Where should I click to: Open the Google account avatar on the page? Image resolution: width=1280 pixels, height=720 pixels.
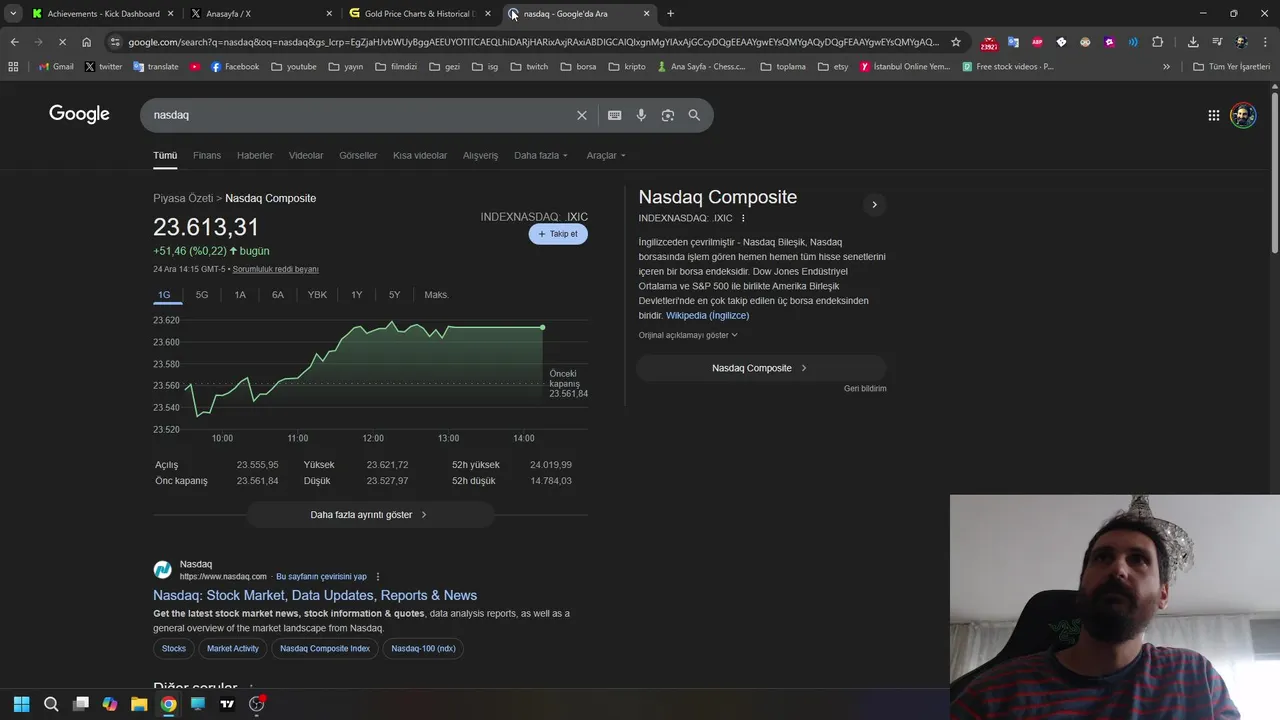1243,115
